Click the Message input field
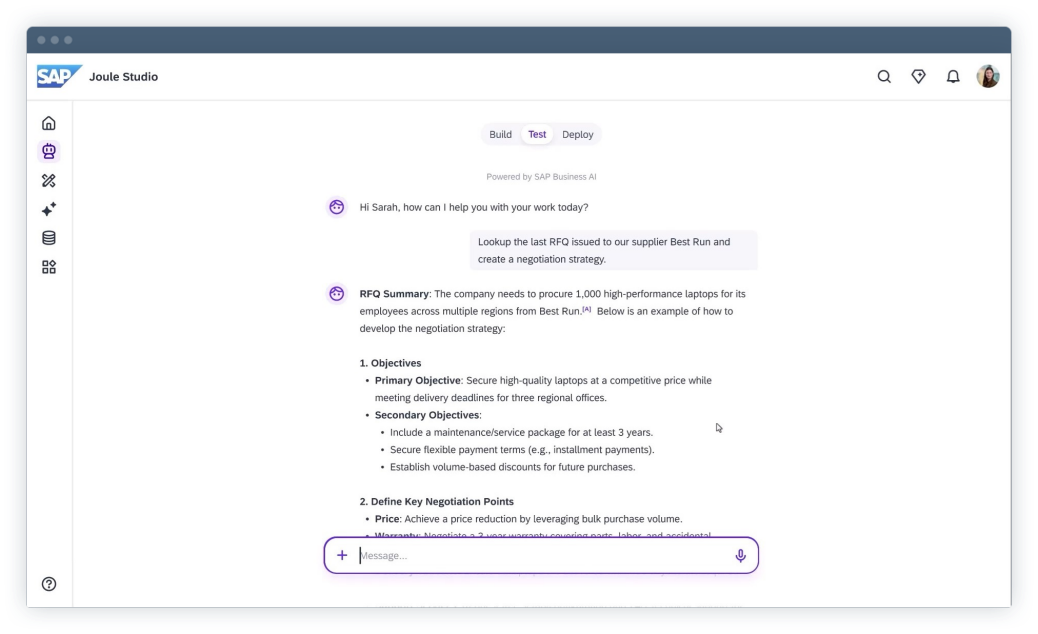Viewport: 1038px width, 634px height. tap(543, 555)
